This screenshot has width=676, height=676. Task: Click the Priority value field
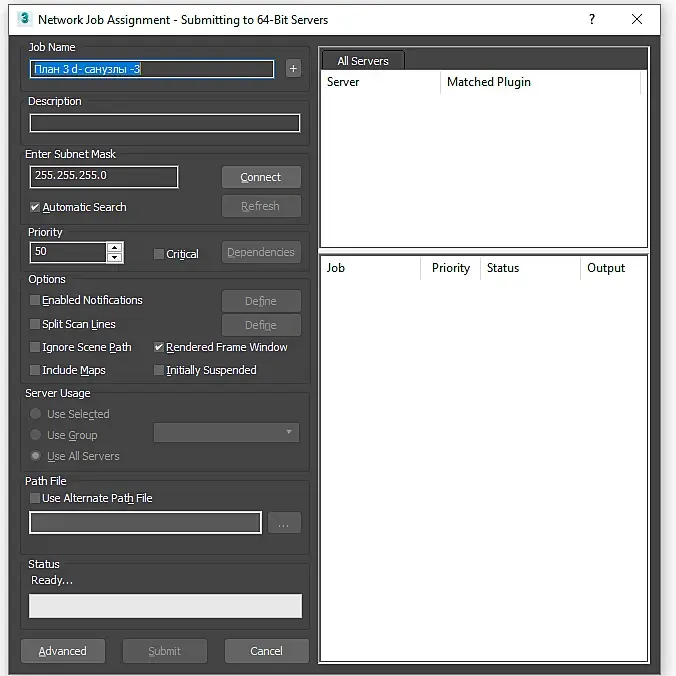tap(68, 252)
